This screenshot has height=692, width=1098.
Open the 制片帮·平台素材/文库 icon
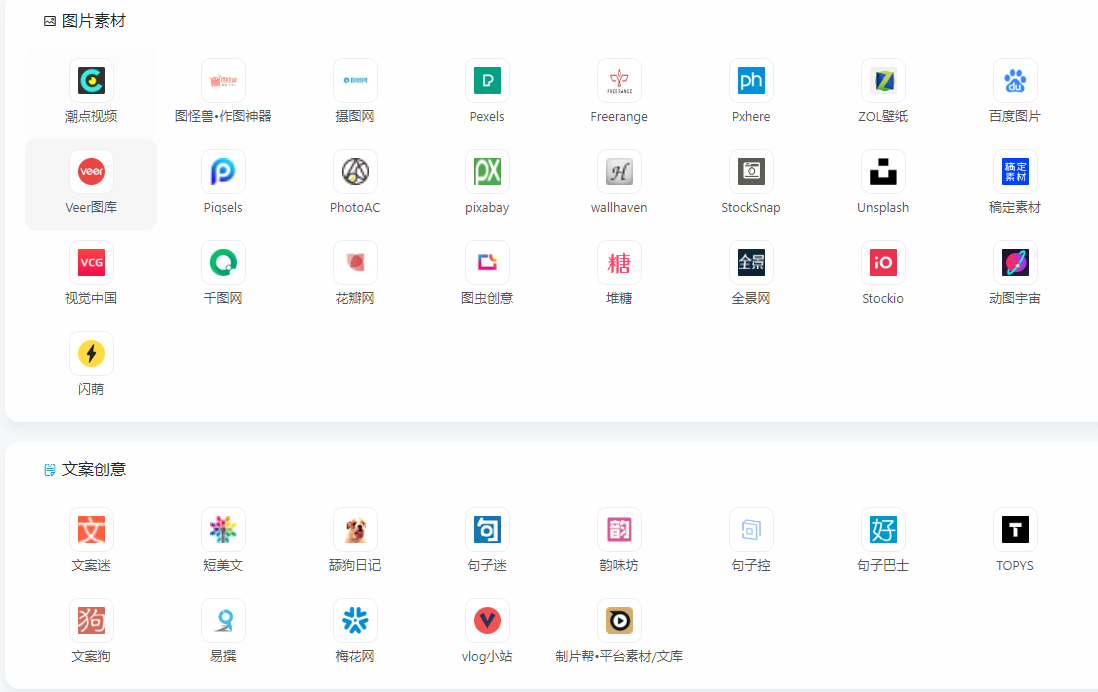coord(619,621)
